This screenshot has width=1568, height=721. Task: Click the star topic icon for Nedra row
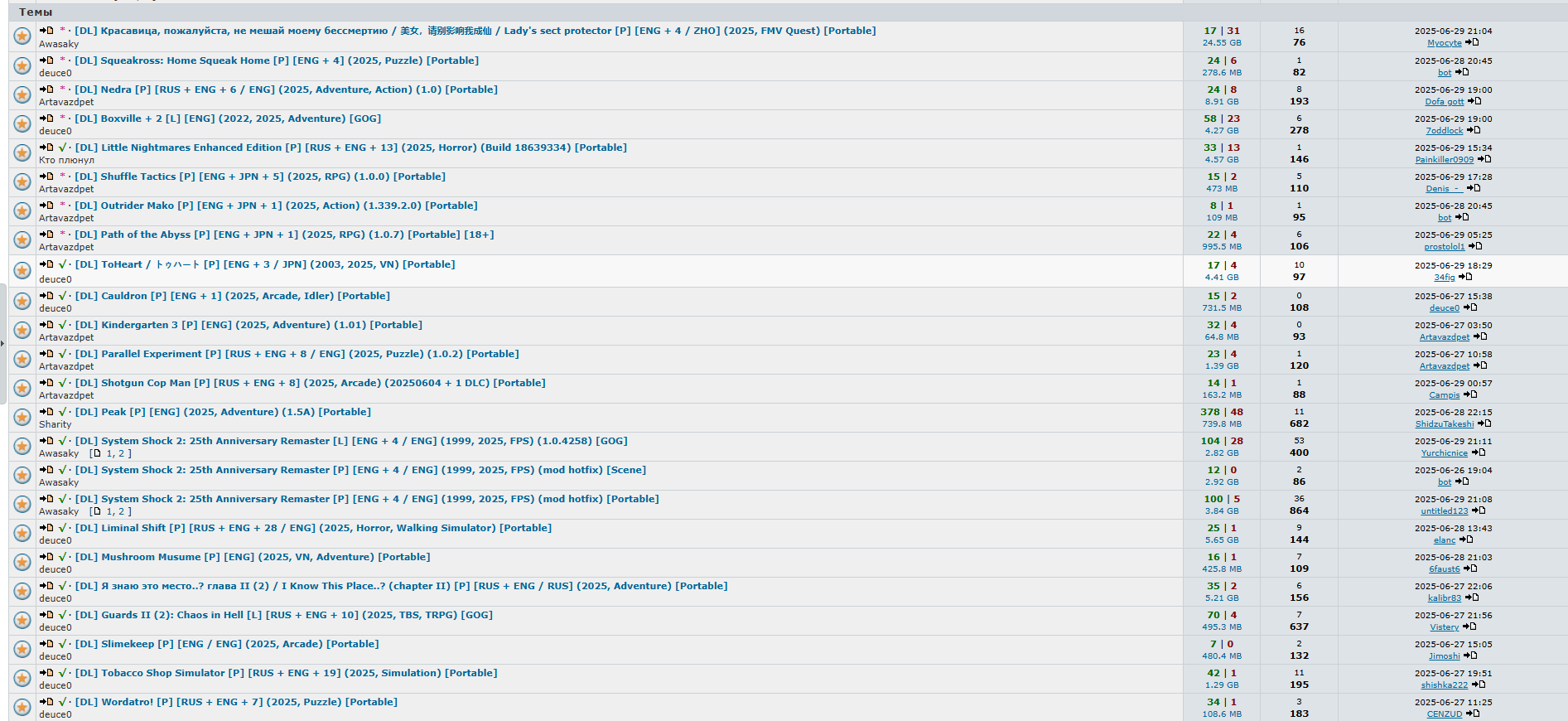tap(22, 94)
